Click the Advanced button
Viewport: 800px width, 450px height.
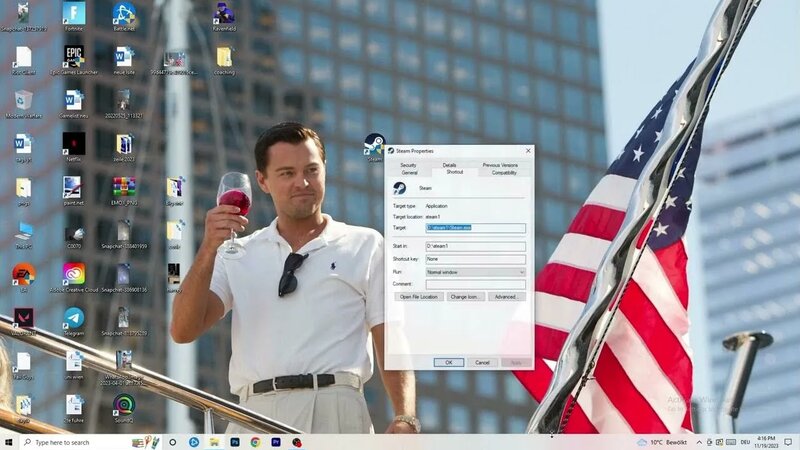[x=507, y=296]
